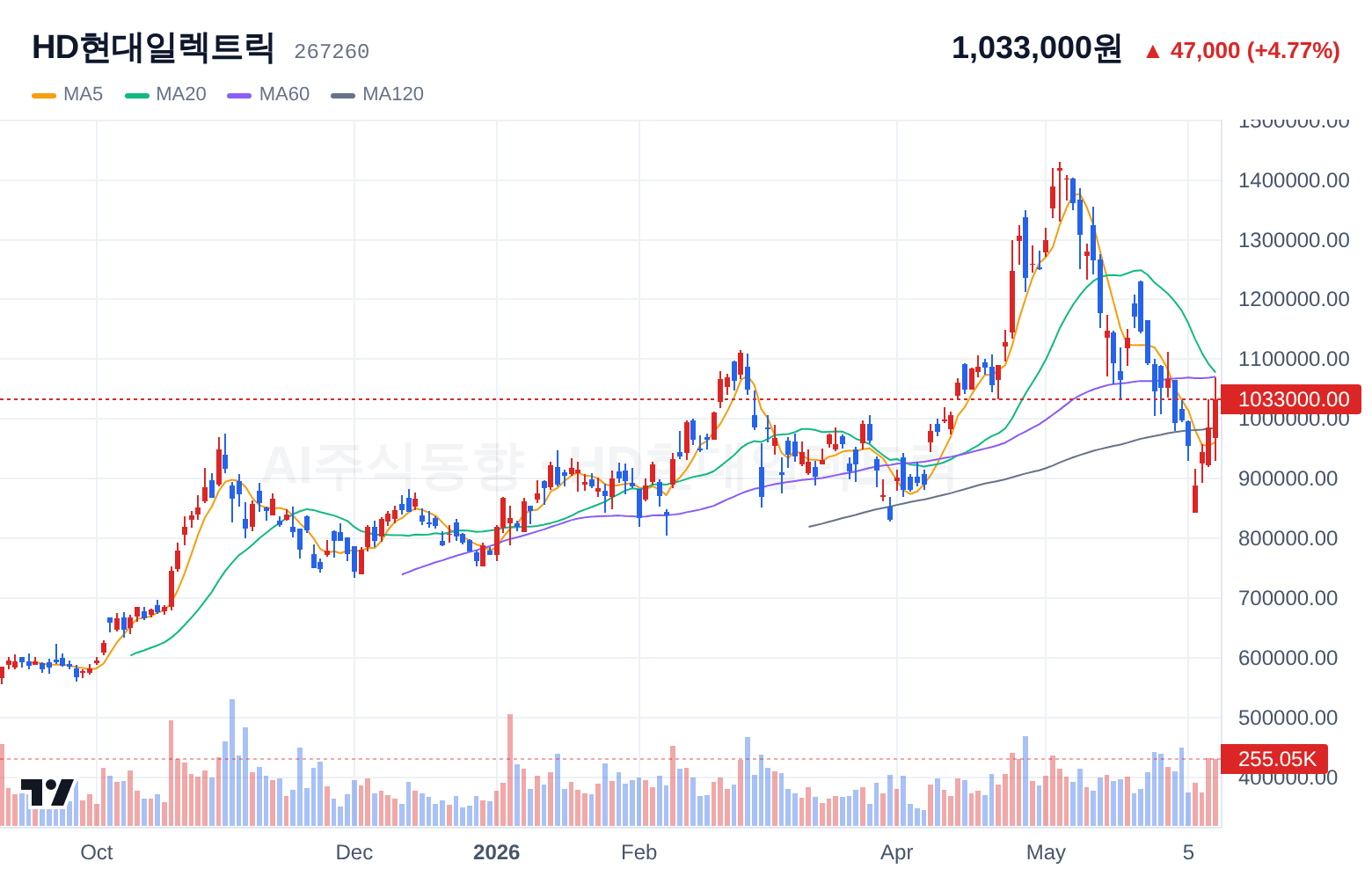Click the 1300000.00 price axis label

[1294, 240]
